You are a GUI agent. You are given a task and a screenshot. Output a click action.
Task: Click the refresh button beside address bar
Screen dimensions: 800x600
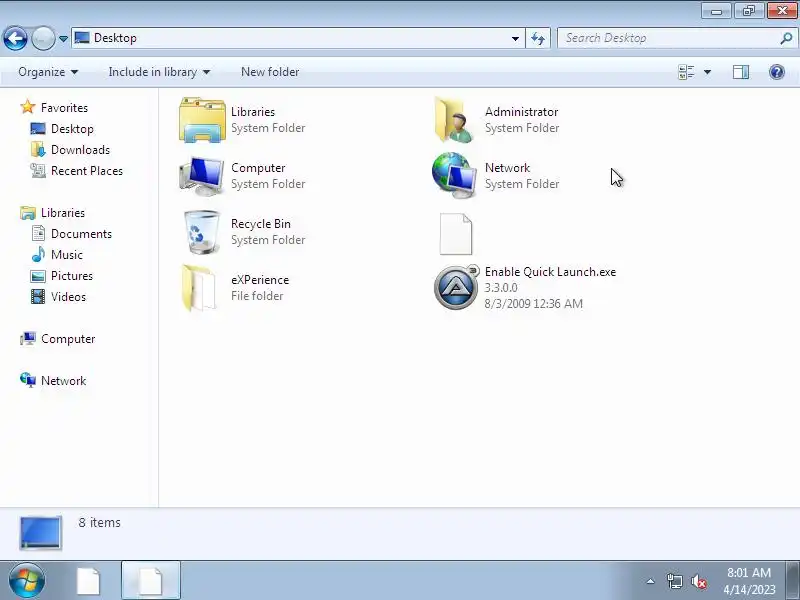click(538, 38)
